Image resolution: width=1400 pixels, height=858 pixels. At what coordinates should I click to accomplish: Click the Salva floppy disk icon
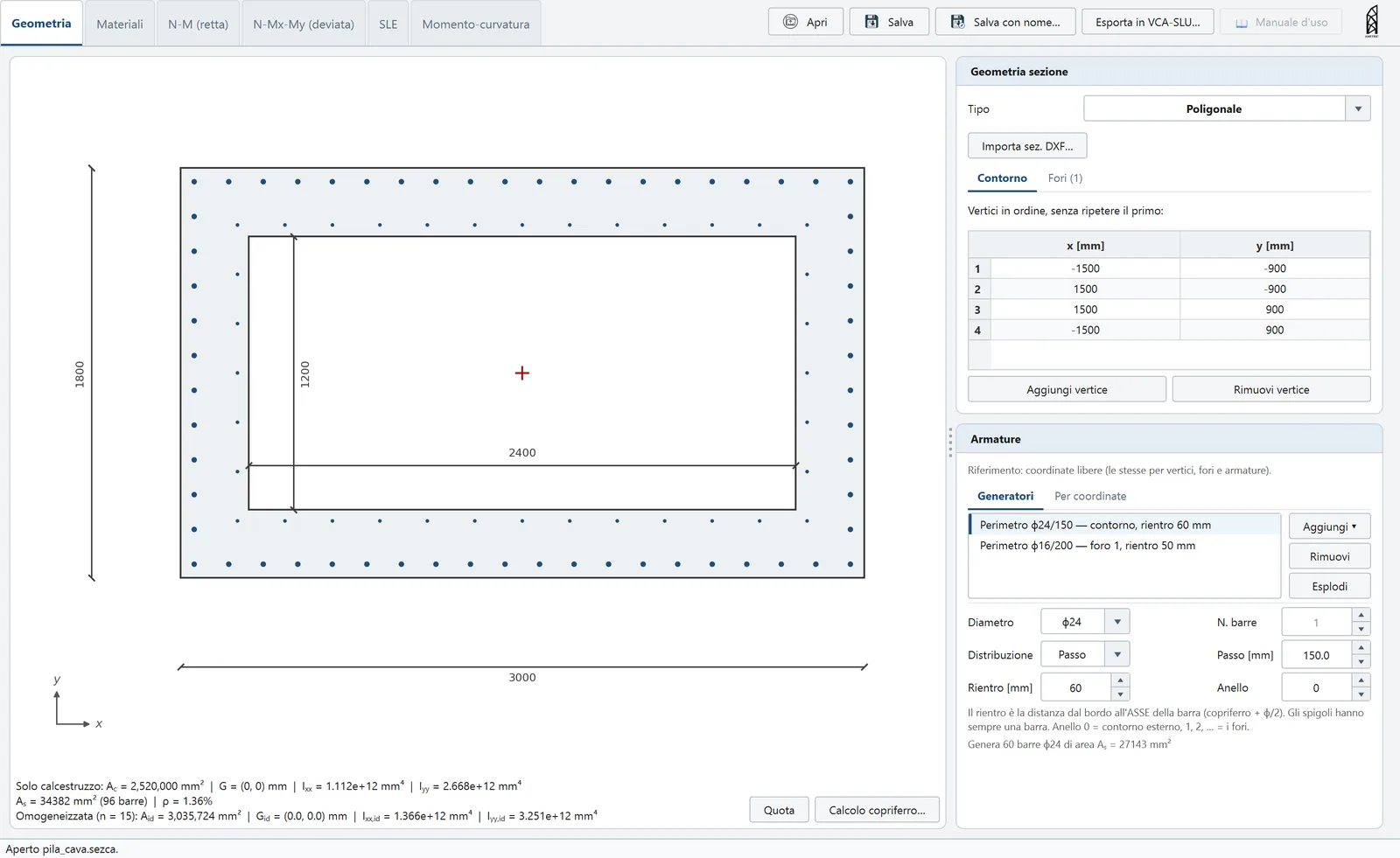click(x=871, y=22)
